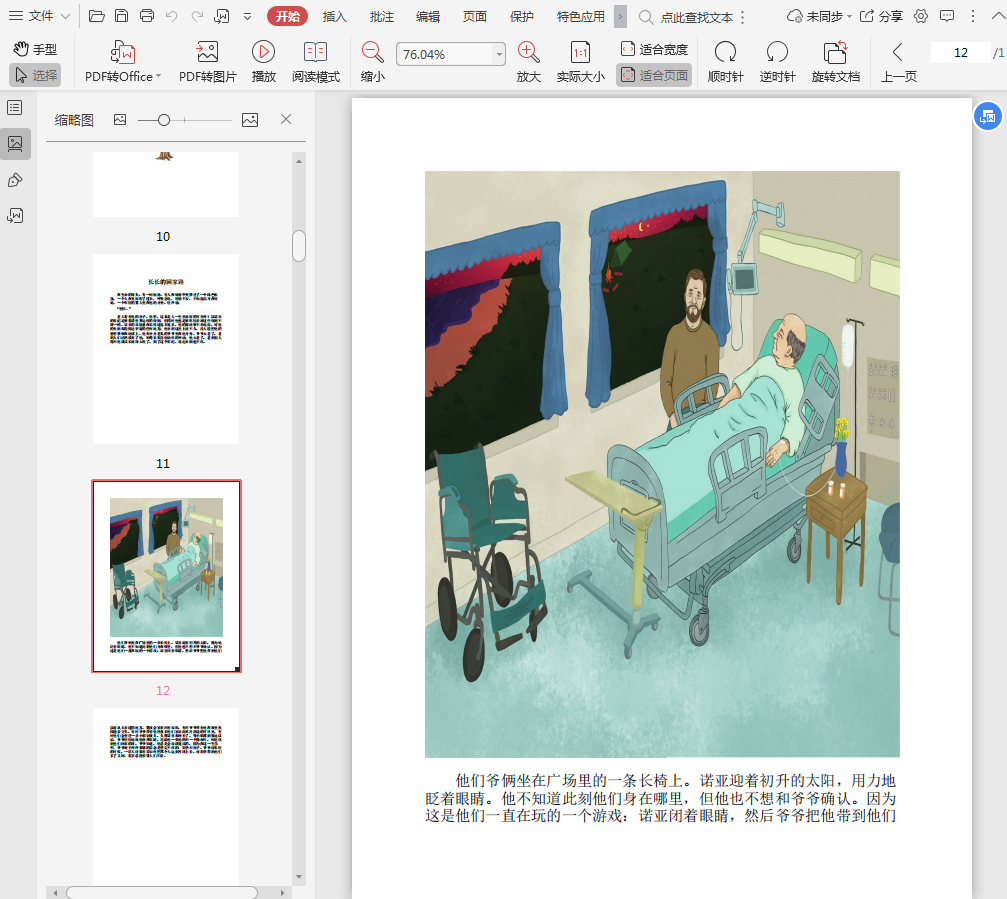1007x899 pixels.
Task: Click the PDF转图片 icon
Action: coord(207,53)
